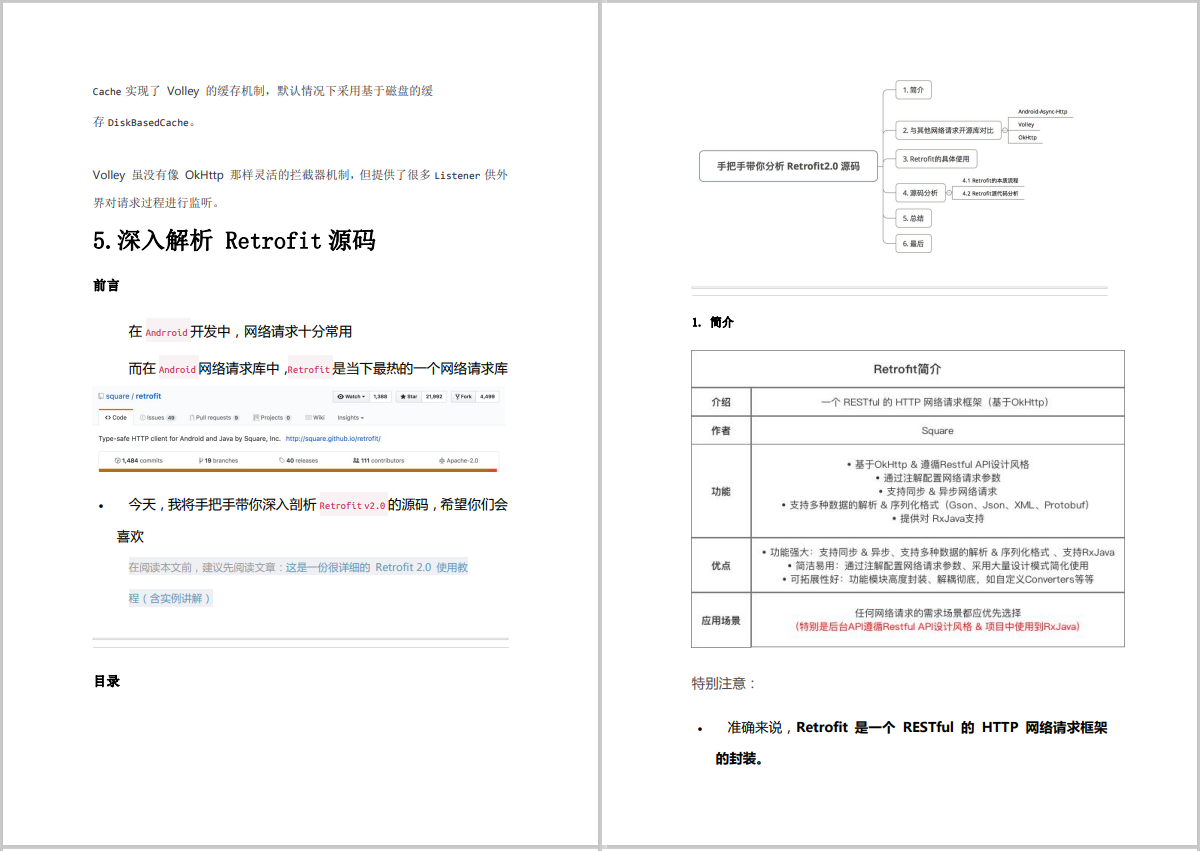The width and height of the screenshot is (1200, 851).
Task: Click mind map node '2. 与其他网络请求开源库对比'
Action: (947, 130)
